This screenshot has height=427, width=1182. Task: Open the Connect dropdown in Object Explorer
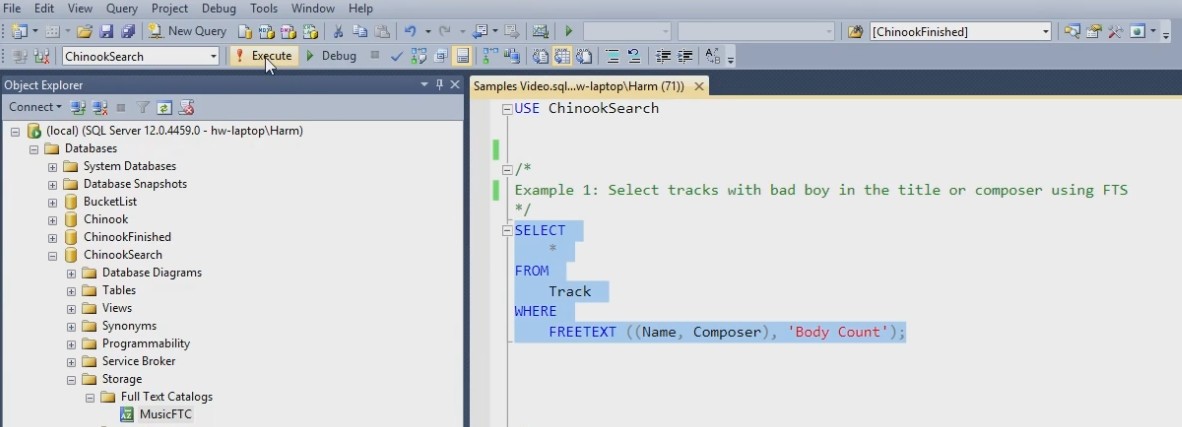click(35, 107)
